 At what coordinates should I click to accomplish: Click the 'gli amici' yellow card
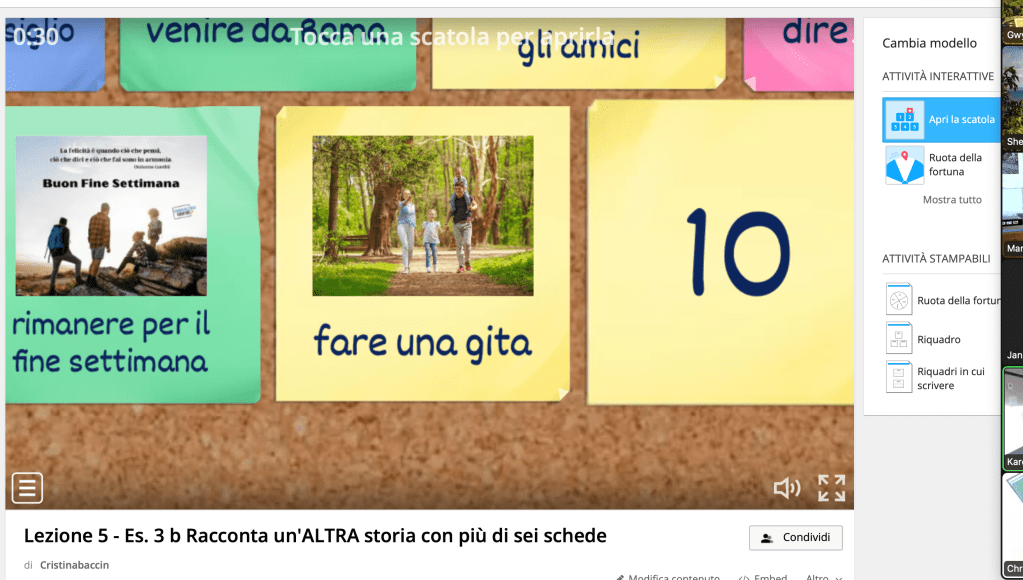pos(578,50)
